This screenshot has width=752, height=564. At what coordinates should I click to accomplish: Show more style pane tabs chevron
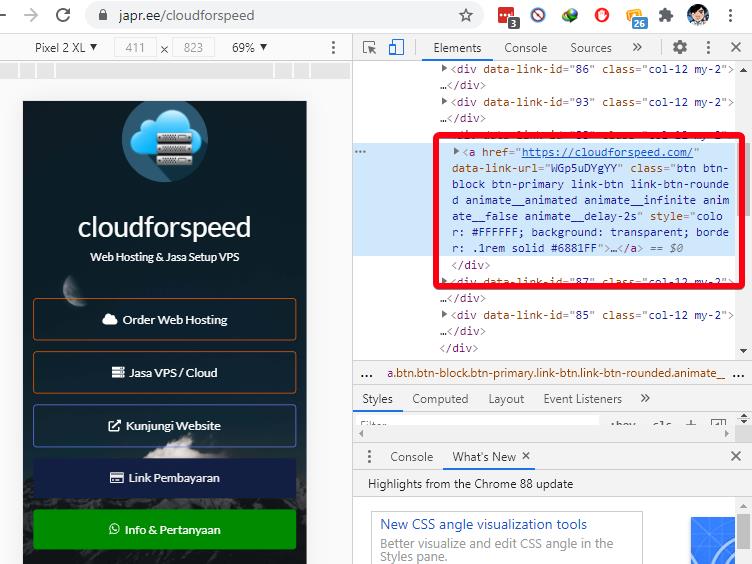click(x=645, y=398)
